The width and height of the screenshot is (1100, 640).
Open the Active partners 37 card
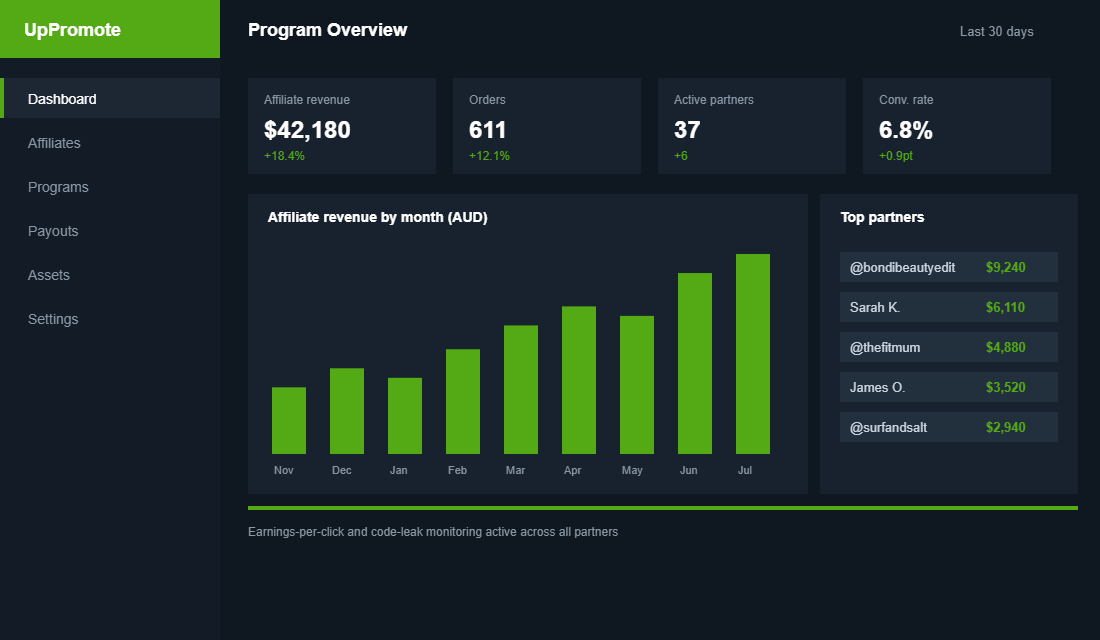pos(751,126)
